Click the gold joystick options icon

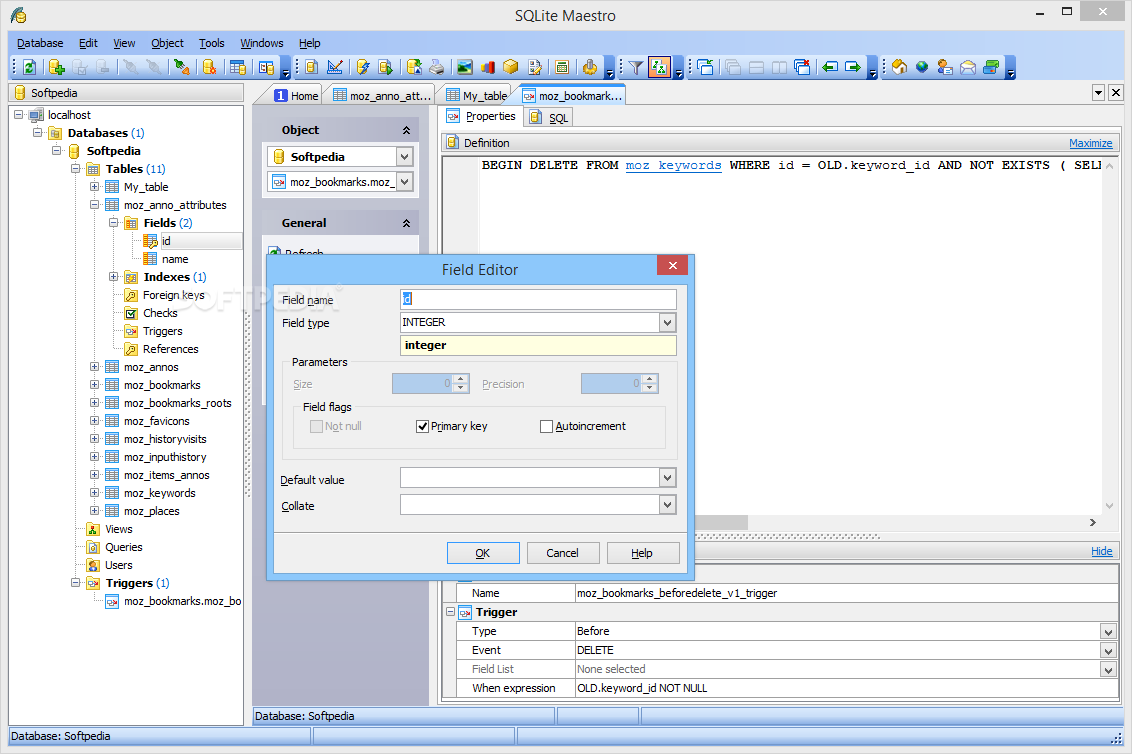(590, 67)
